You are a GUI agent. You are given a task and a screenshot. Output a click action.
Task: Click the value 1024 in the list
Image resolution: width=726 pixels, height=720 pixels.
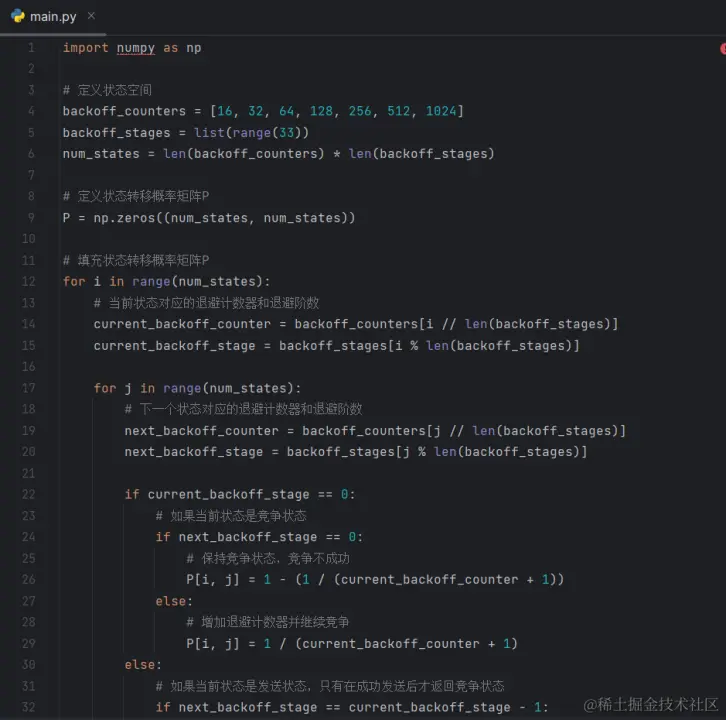click(441, 111)
